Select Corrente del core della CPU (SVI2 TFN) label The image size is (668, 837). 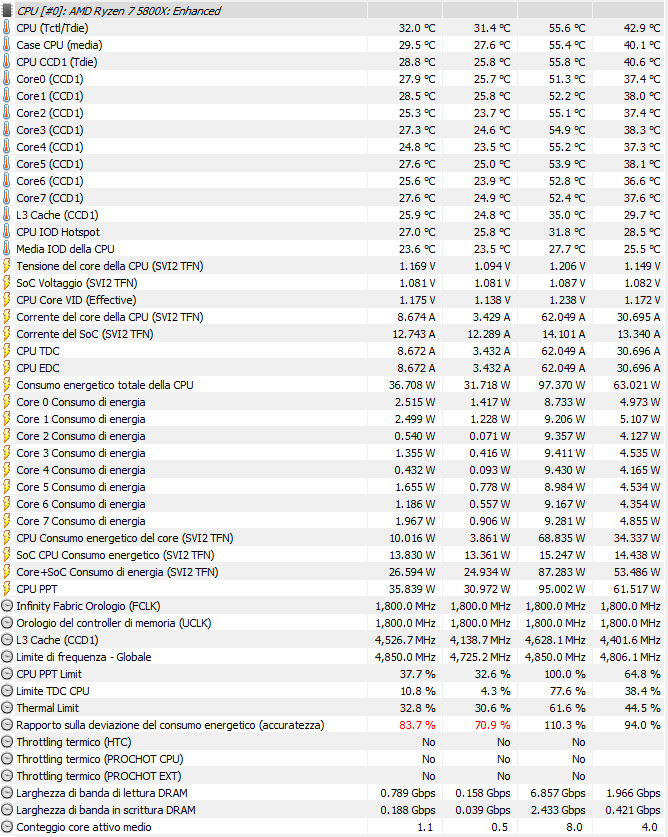coord(109,317)
